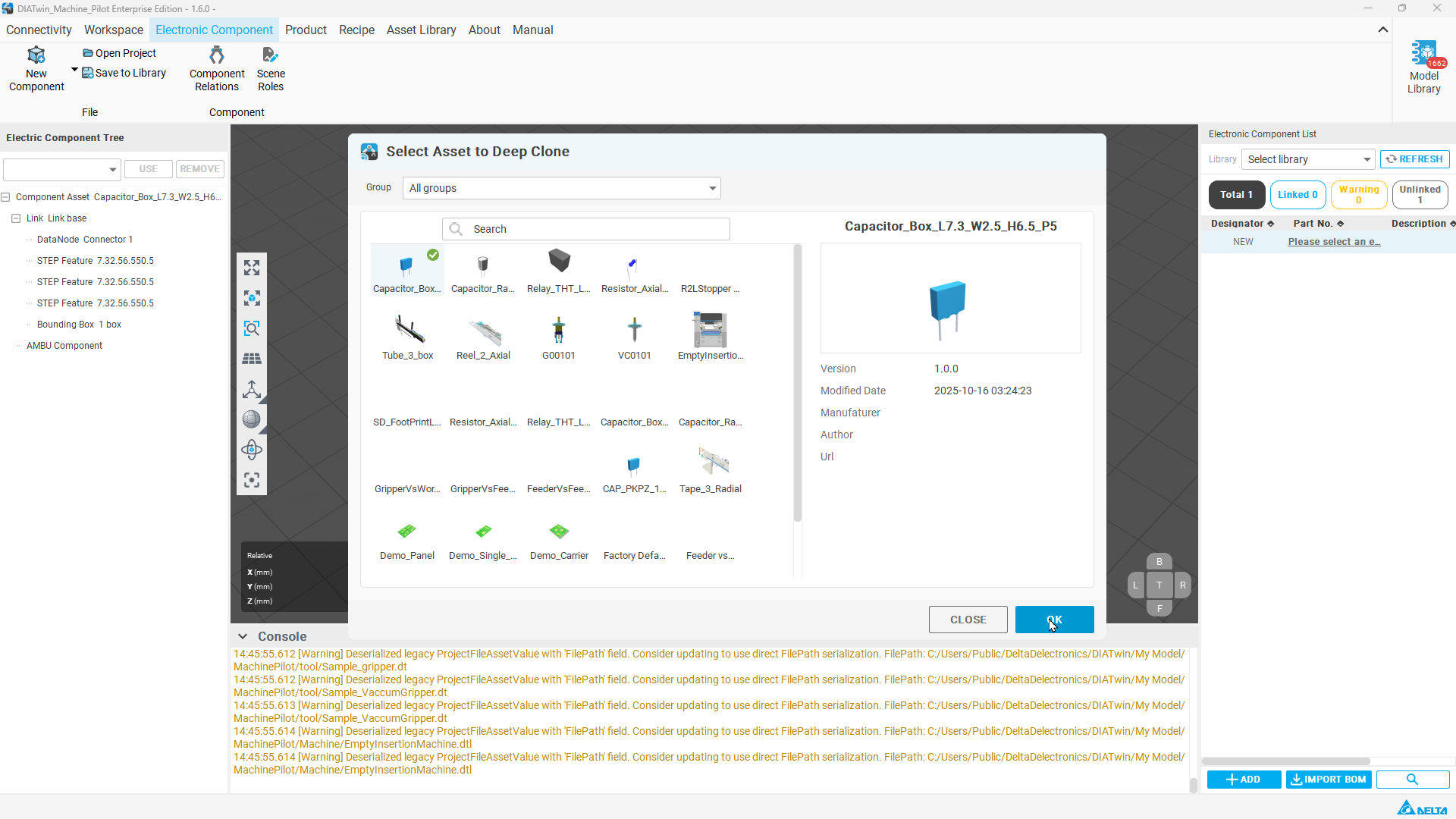Open the Select library dropdown
This screenshot has width=1456, height=819.
coord(1308,159)
